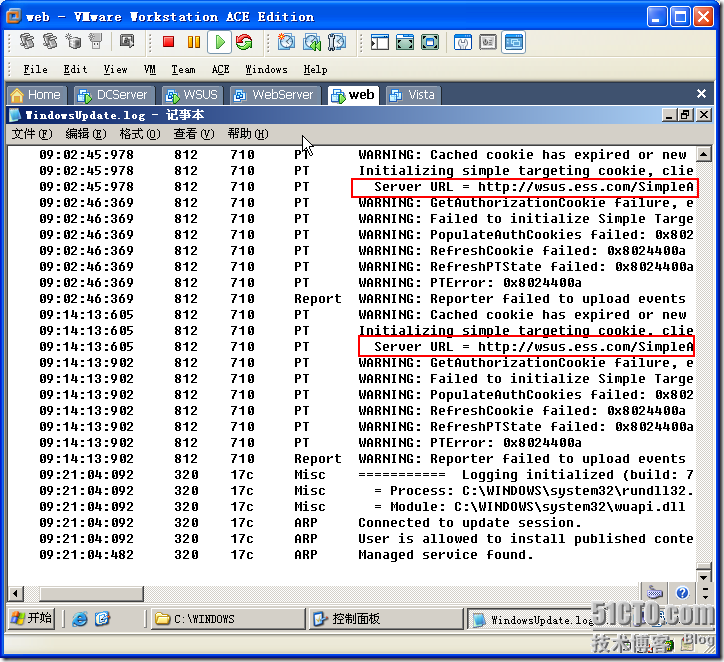Click the Notepad title bar icon
The width and height of the screenshot is (724, 662).
pos(15,115)
